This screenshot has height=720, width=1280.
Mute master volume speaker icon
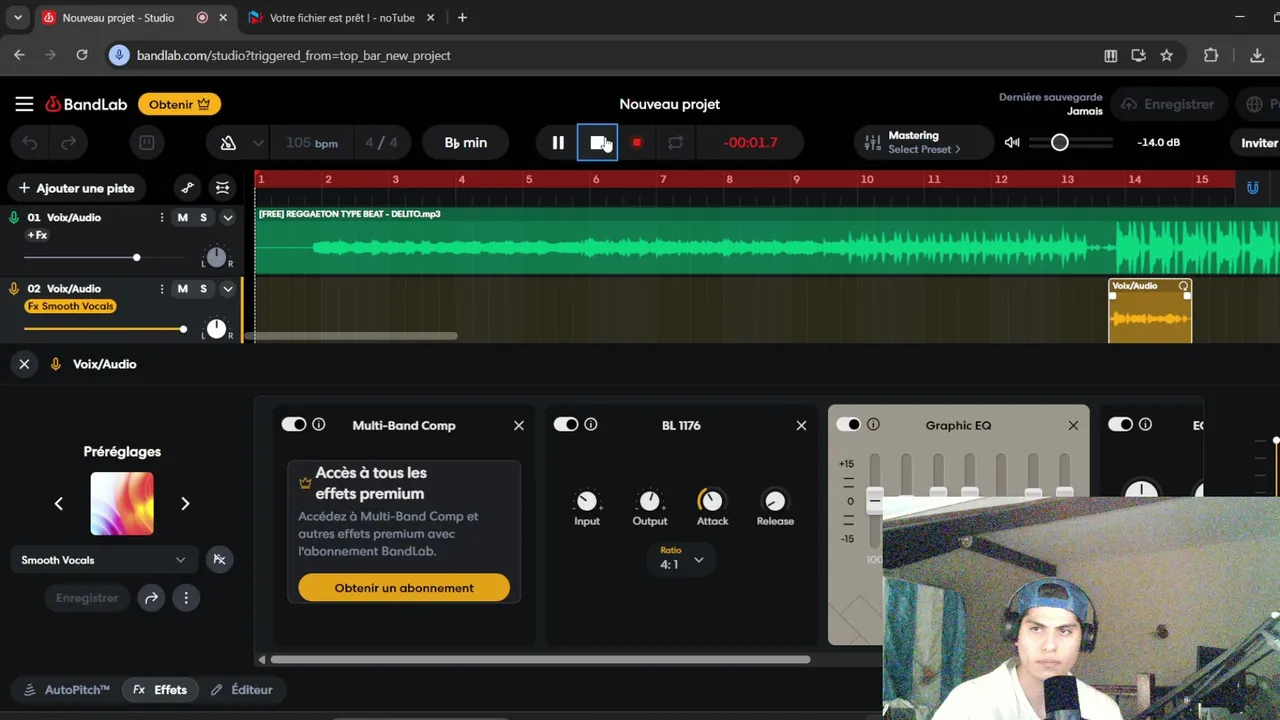[x=1012, y=142]
